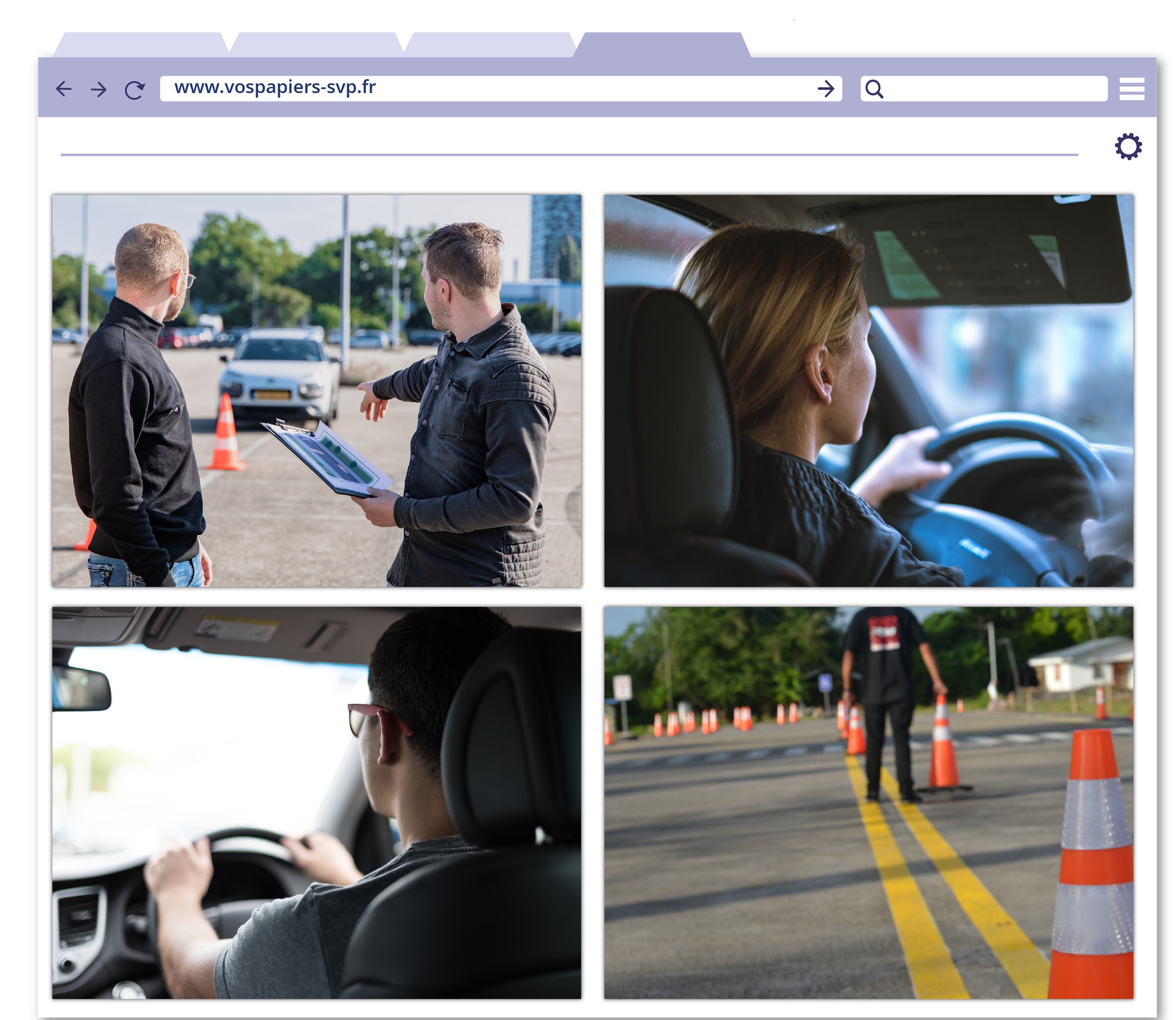
Task: Reload the page with the refresh icon
Action: click(134, 90)
